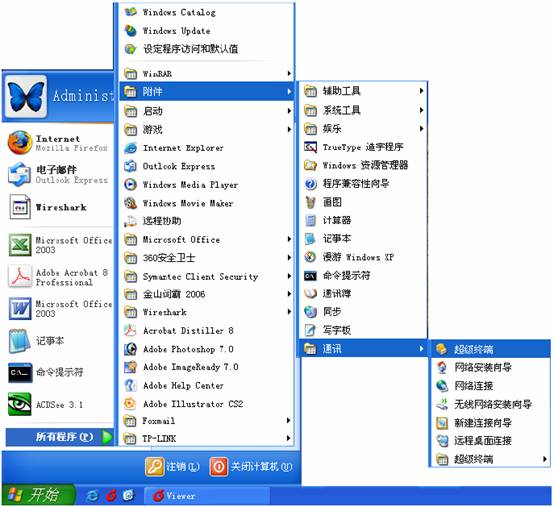Expand the Symantec Client Security arrow
554x507 pixels.
289,276
